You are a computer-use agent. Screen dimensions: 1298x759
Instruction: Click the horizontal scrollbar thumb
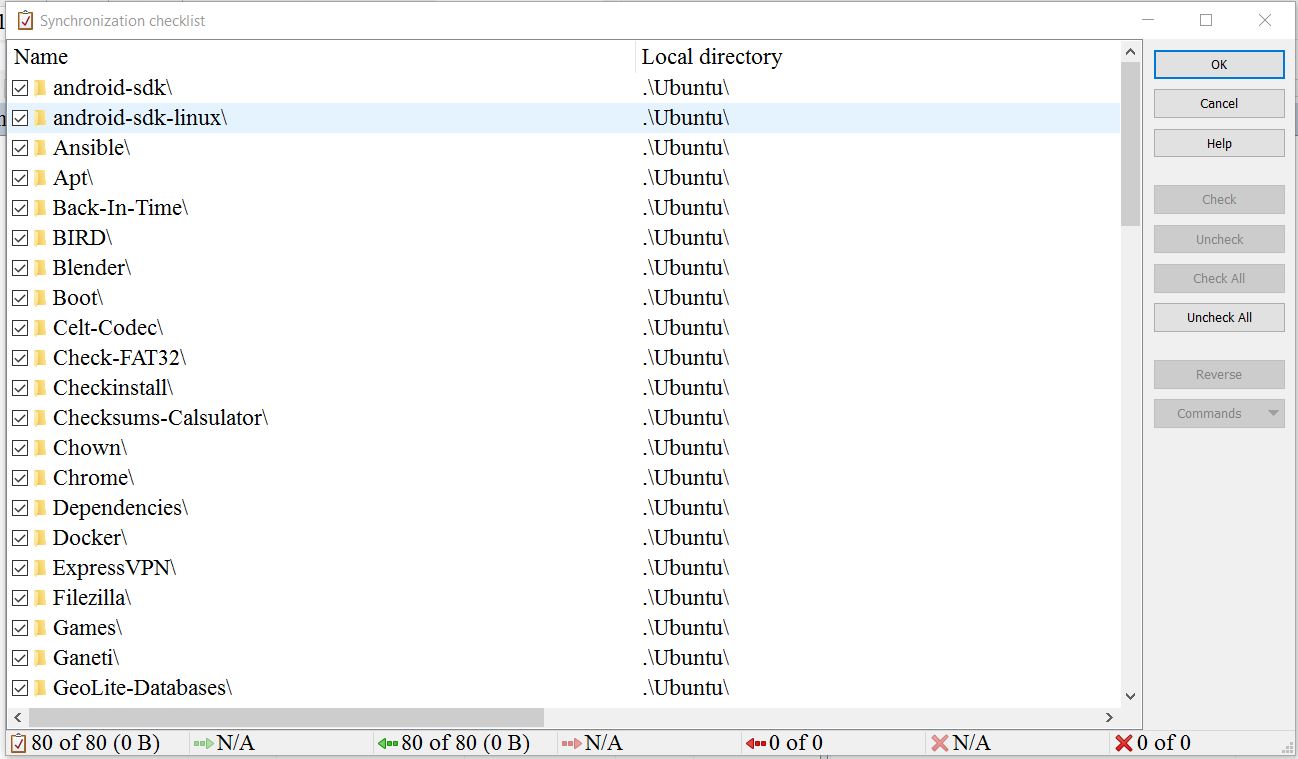[x=286, y=718]
